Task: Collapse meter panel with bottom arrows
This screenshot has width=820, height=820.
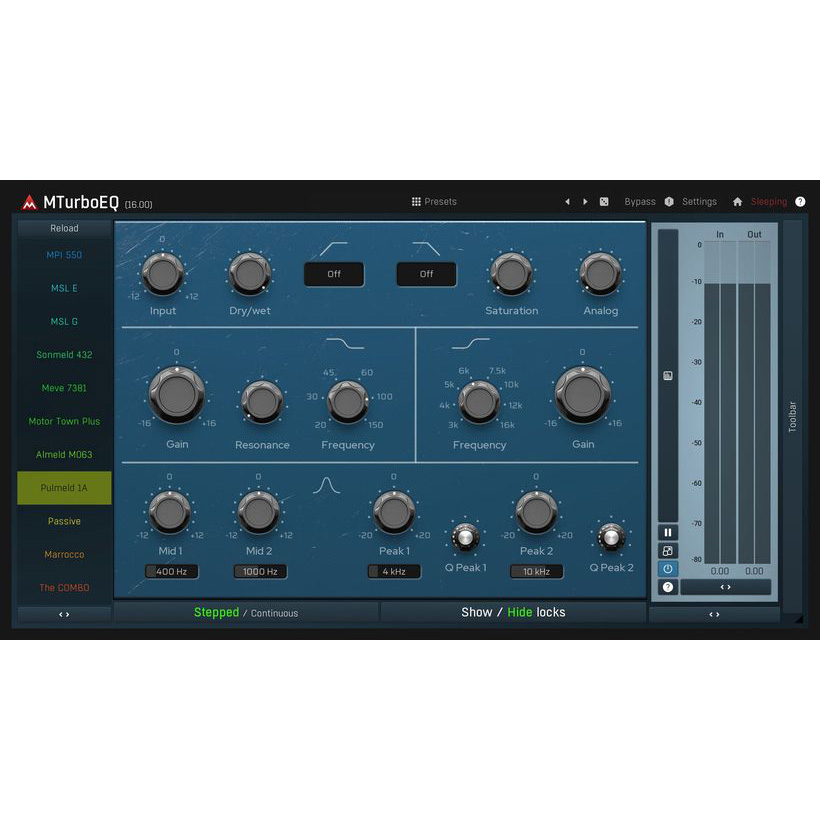Action: point(714,614)
